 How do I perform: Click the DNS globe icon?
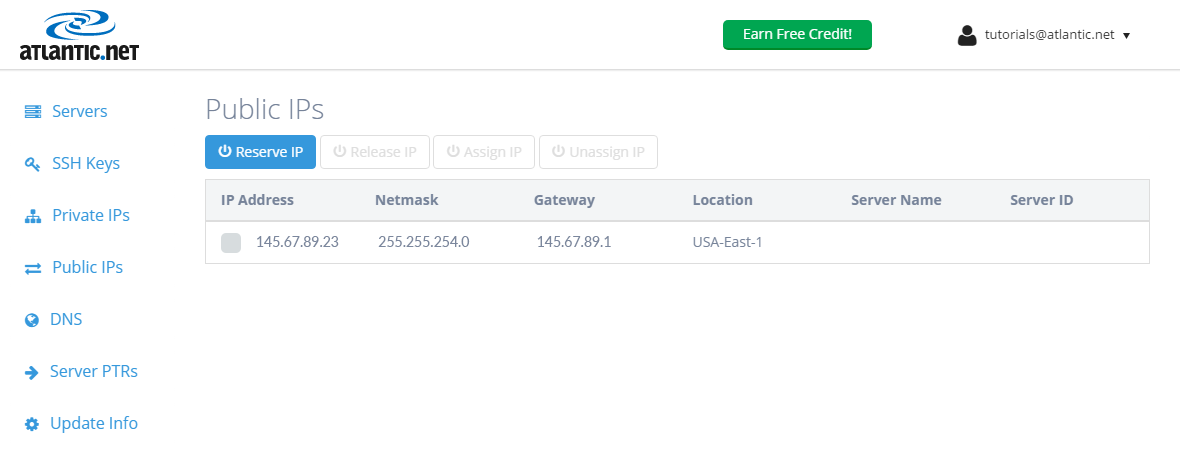click(x=32, y=320)
